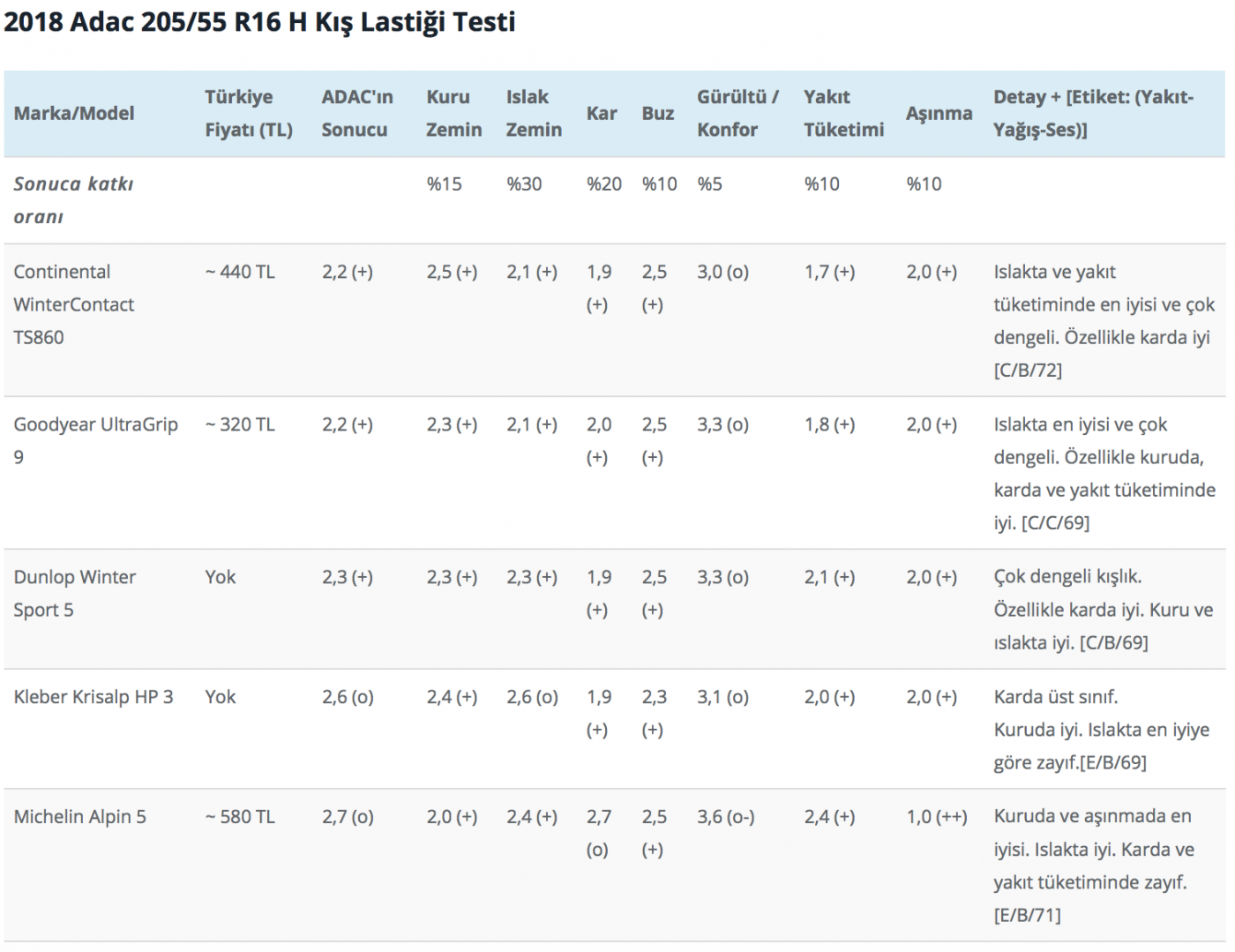Click 'Goodyear UltraGrip 9' model name

click(x=95, y=440)
